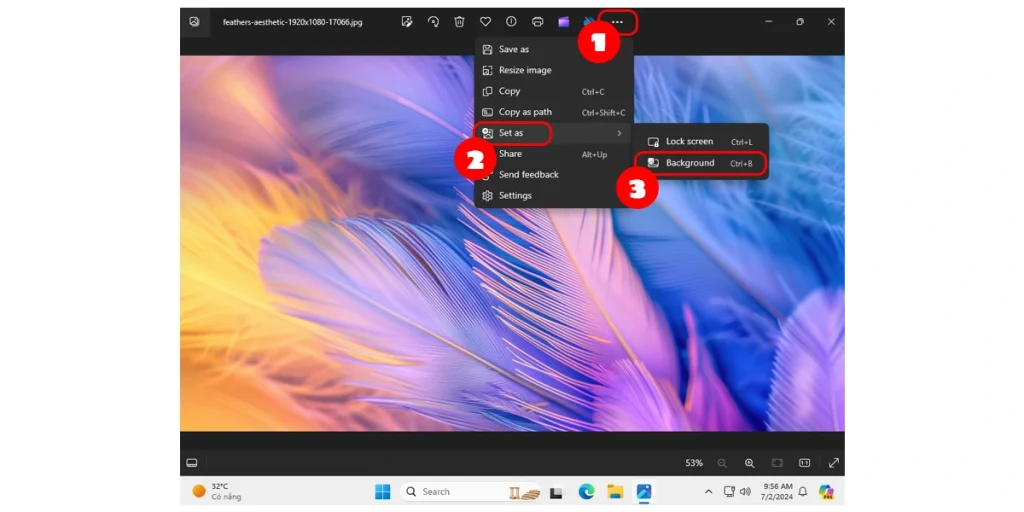Delete the photo with the trash icon
This screenshot has width=1024, height=512.
click(459, 21)
